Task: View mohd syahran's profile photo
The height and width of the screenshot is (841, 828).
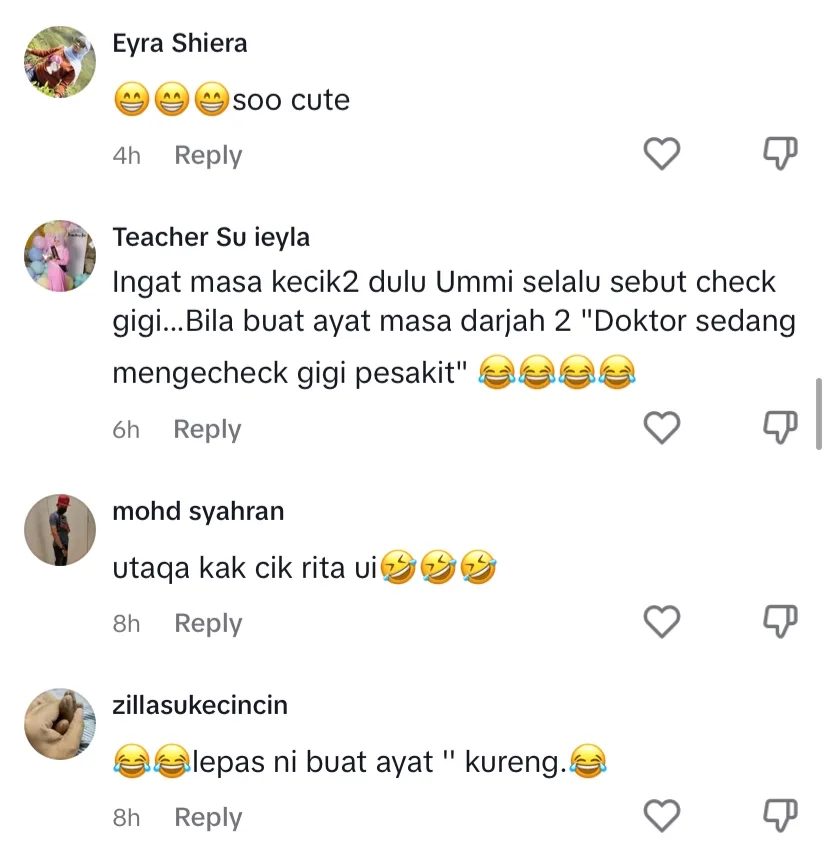Action: 60,530
